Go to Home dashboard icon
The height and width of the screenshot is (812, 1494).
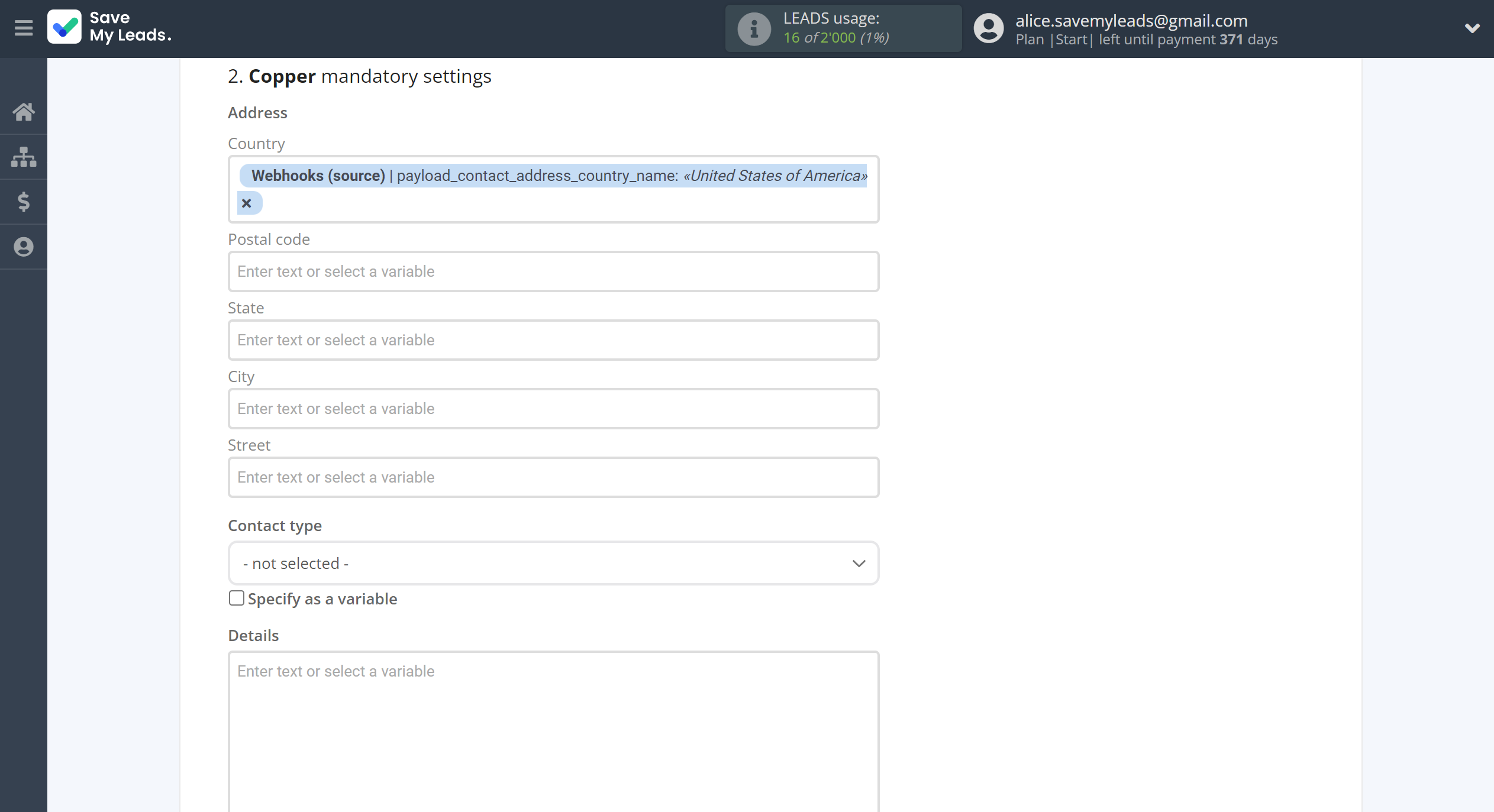[24, 112]
